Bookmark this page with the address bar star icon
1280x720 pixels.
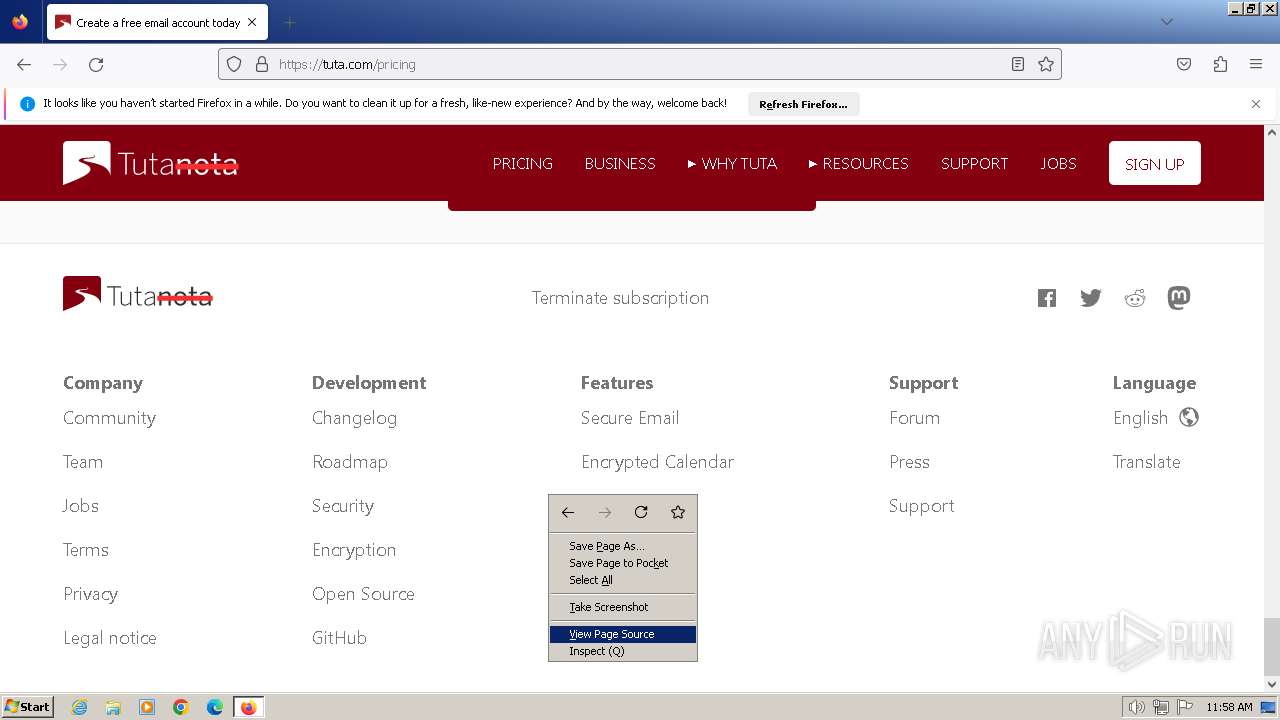1046,64
